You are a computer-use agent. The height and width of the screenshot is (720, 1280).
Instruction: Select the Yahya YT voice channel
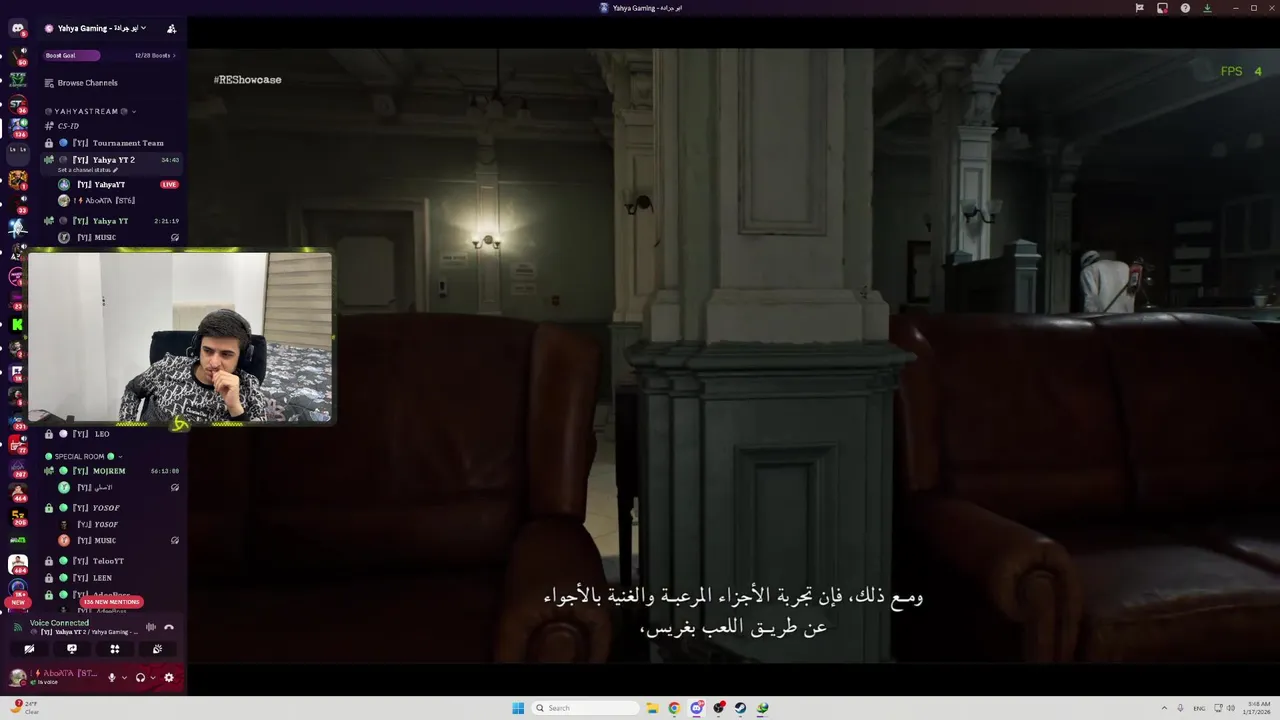(111, 221)
